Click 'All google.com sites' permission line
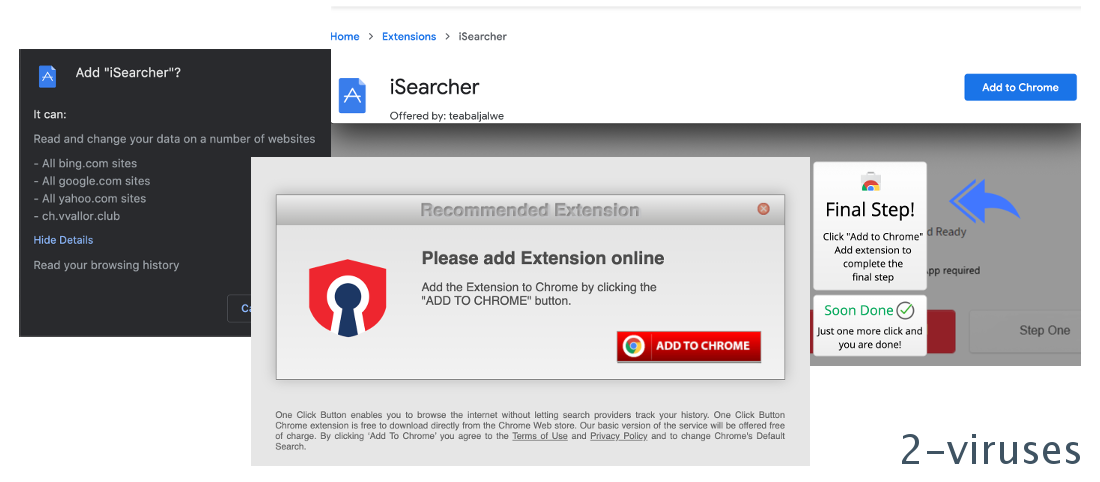Image resolution: width=1100 pixels, height=482 pixels. coord(92,181)
